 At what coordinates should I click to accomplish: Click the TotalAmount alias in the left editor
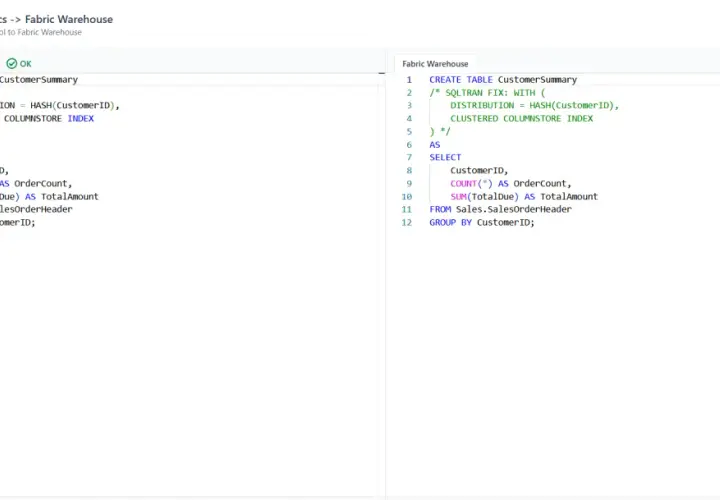point(70,197)
